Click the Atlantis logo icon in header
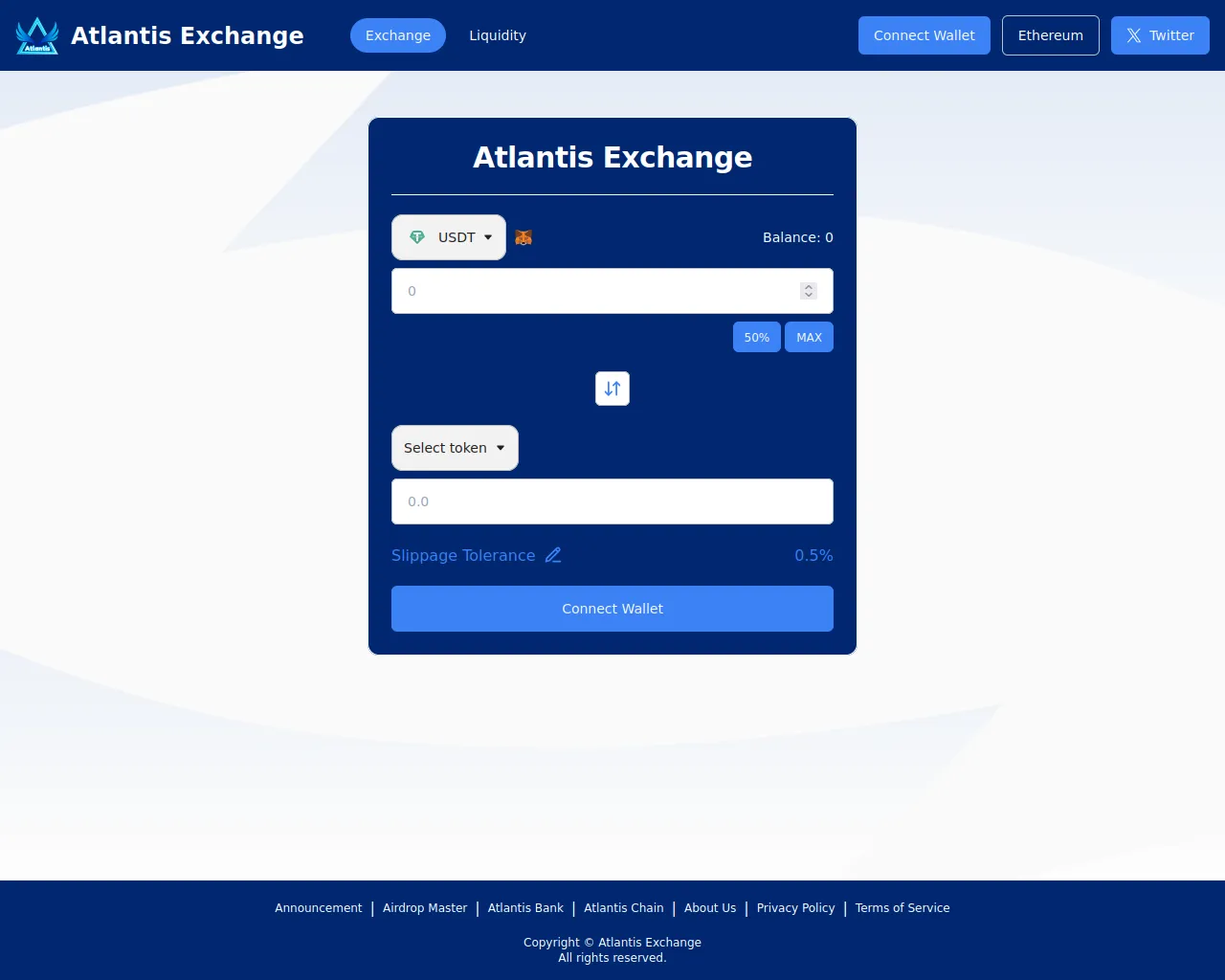 click(x=37, y=35)
